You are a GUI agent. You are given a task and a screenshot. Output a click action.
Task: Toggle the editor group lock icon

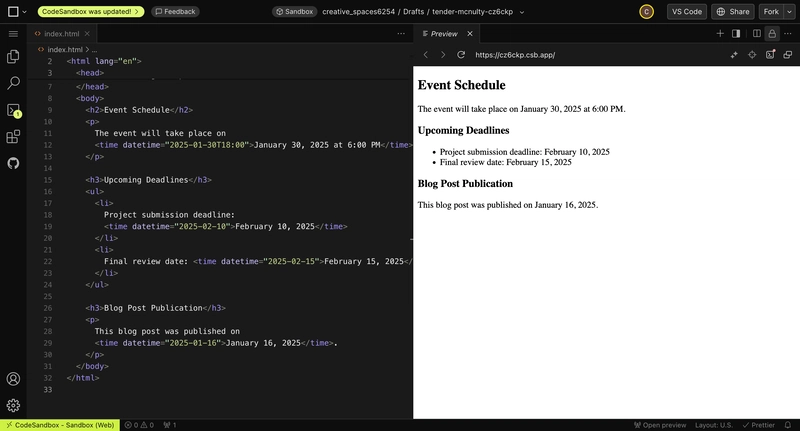point(771,33)
